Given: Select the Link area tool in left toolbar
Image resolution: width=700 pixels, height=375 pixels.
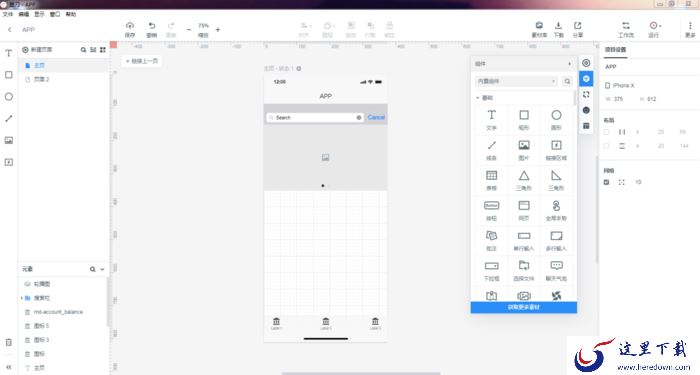Looking at the screenshot, I should click(x=8, y=162).
